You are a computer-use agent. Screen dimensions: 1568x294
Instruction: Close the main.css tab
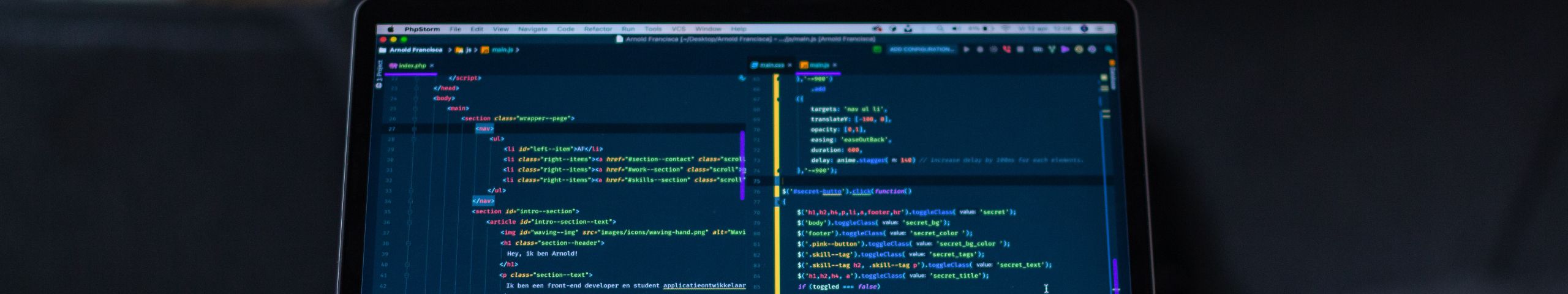tap(790, 65)
